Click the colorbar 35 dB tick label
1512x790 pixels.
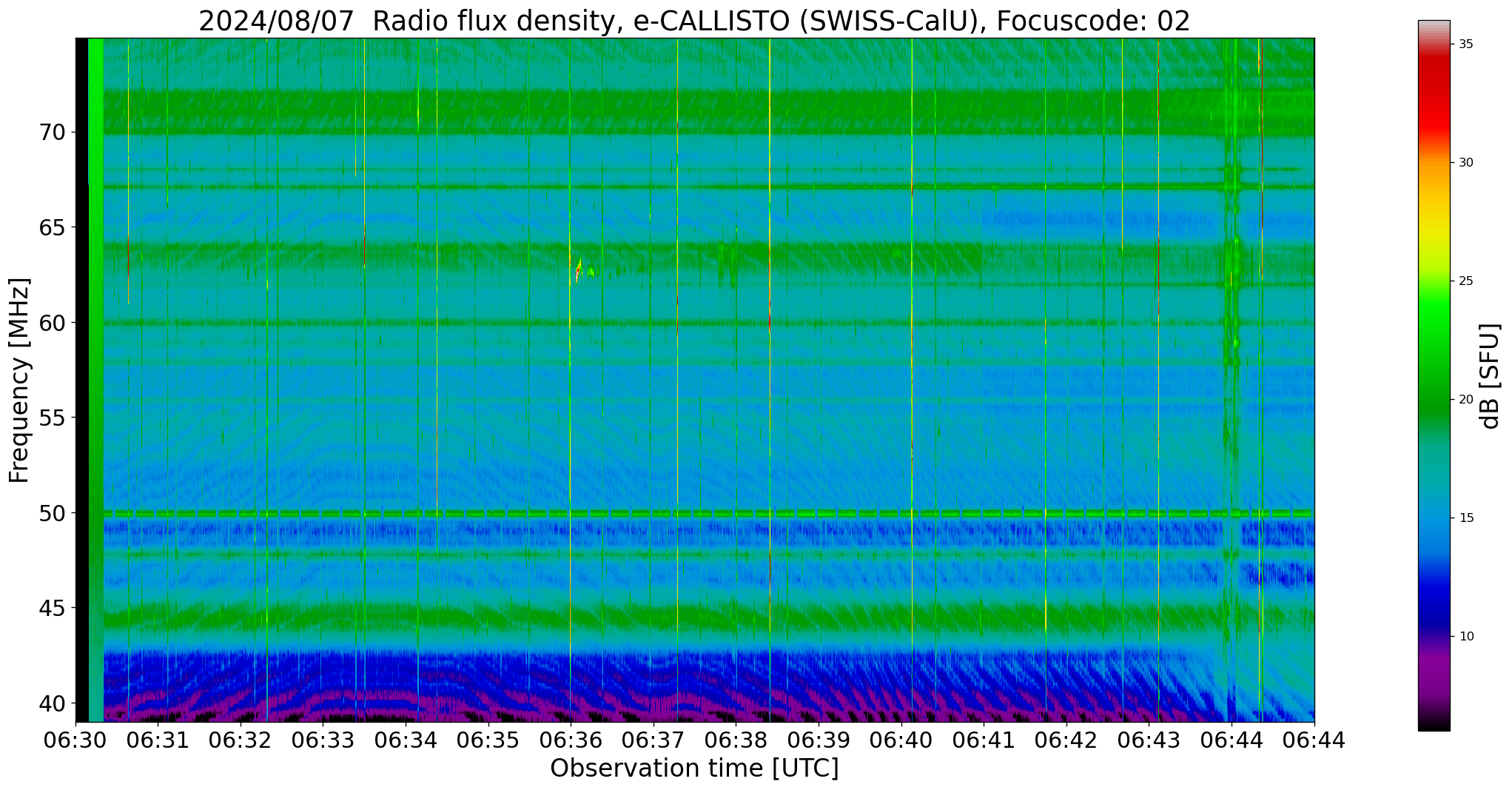[x=1465, y=44]
